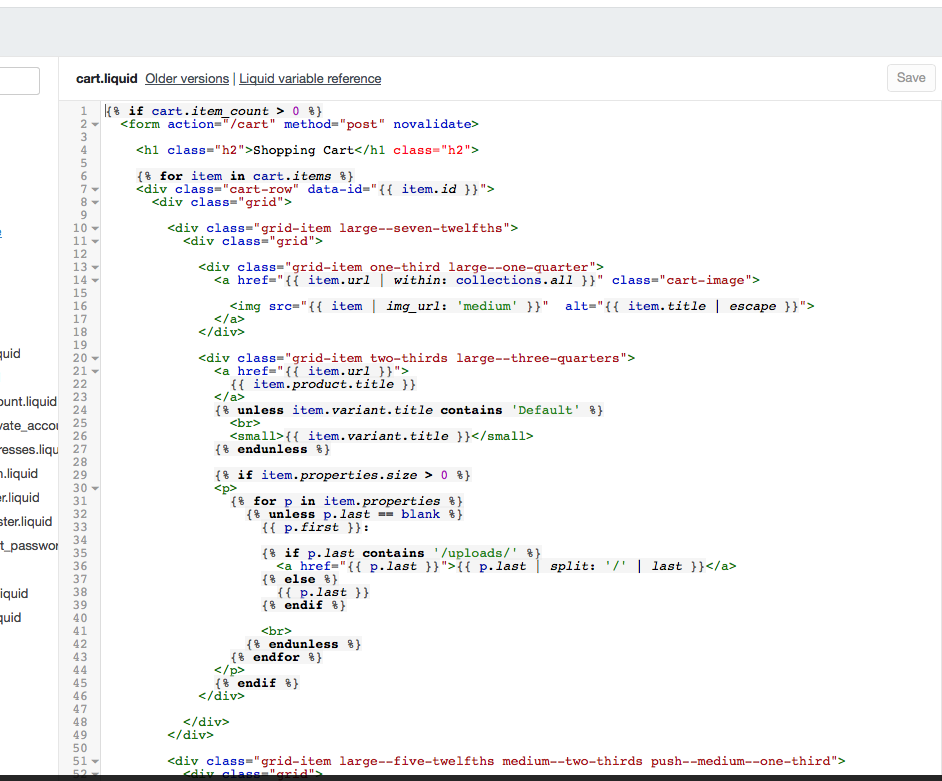Fold the cart-image anchor on line 14

(95, 280)
